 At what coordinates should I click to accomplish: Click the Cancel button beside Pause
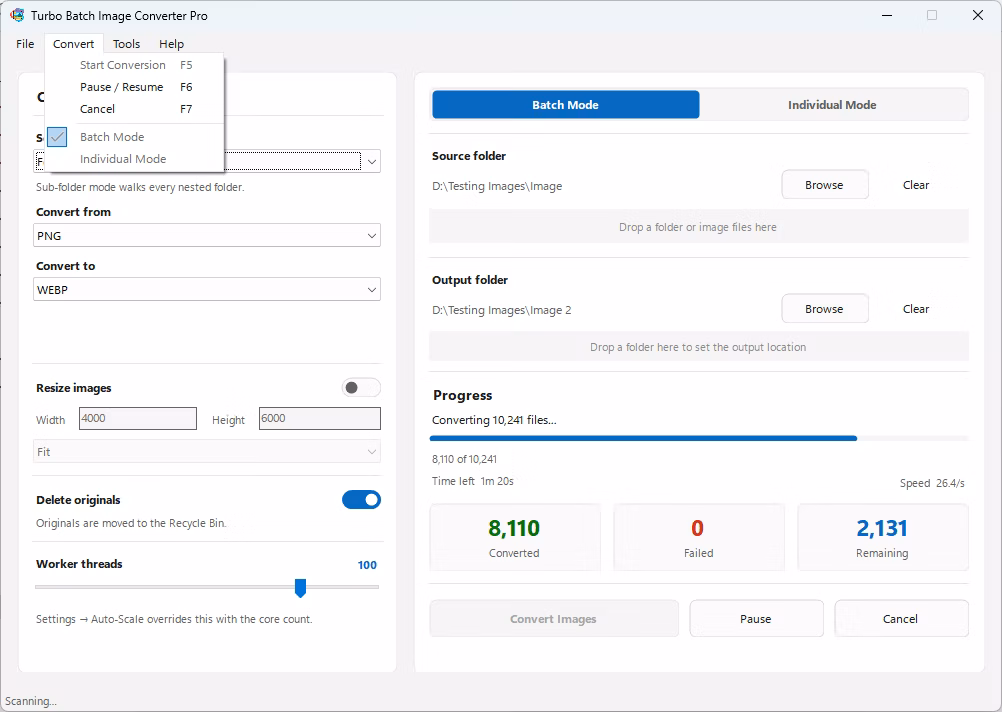tap(900, 619)
